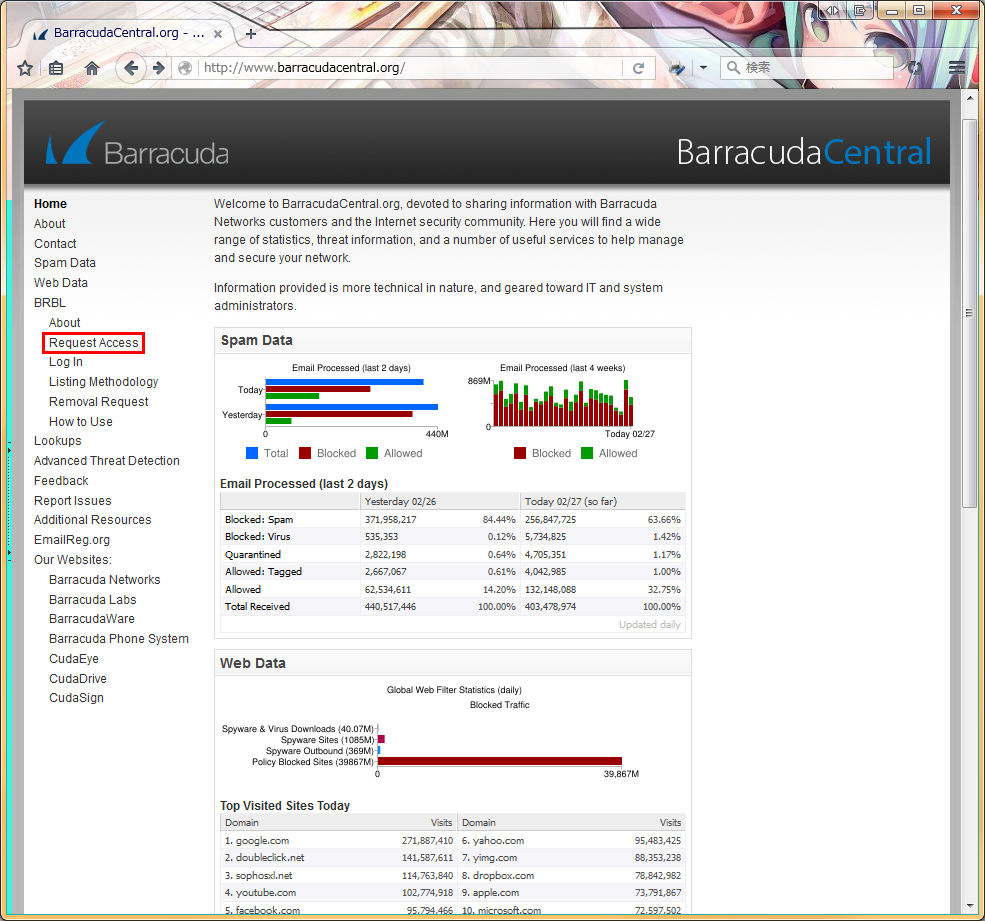
Task: Click the browser forward arrow
Action: coord(158,68)
